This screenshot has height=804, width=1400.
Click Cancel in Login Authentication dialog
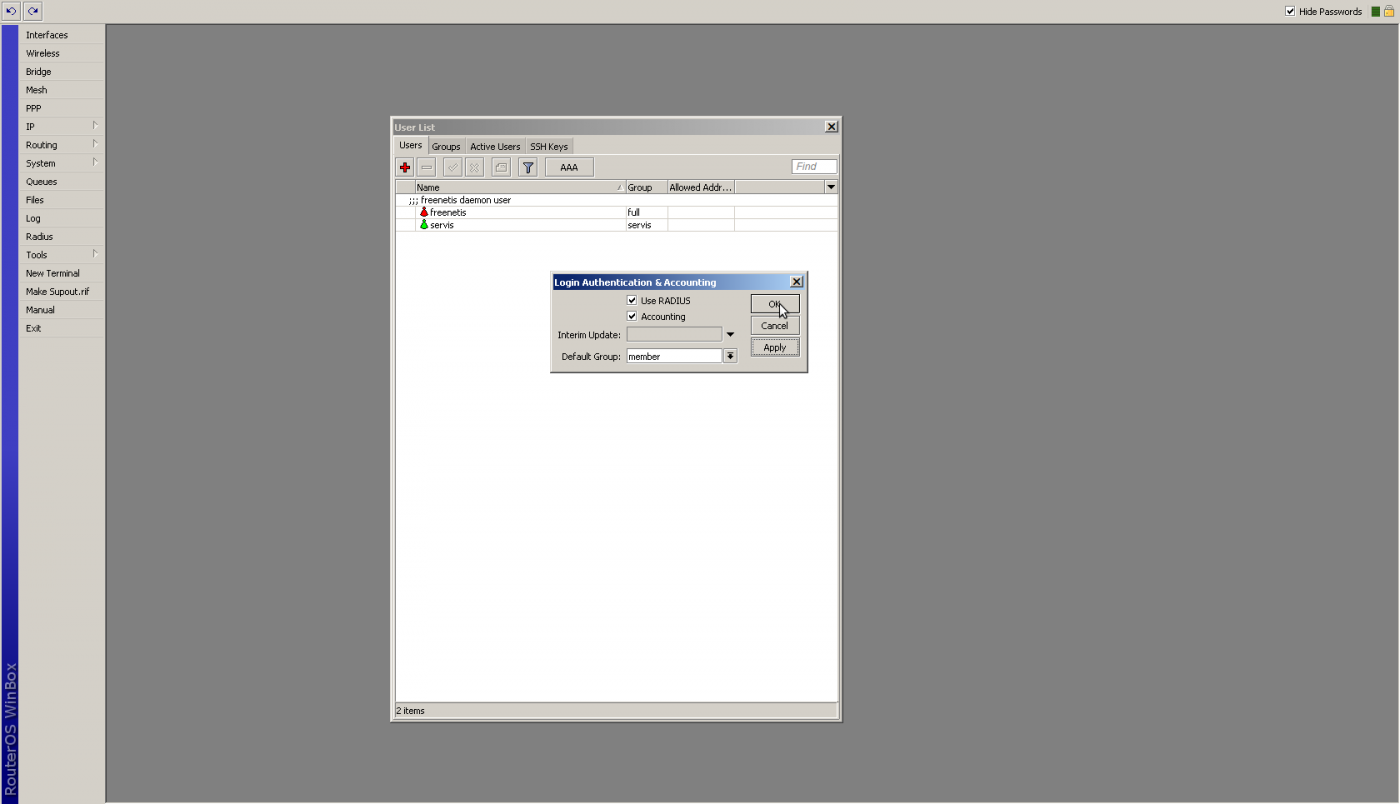pyautogui.click(x=775, y=326)
